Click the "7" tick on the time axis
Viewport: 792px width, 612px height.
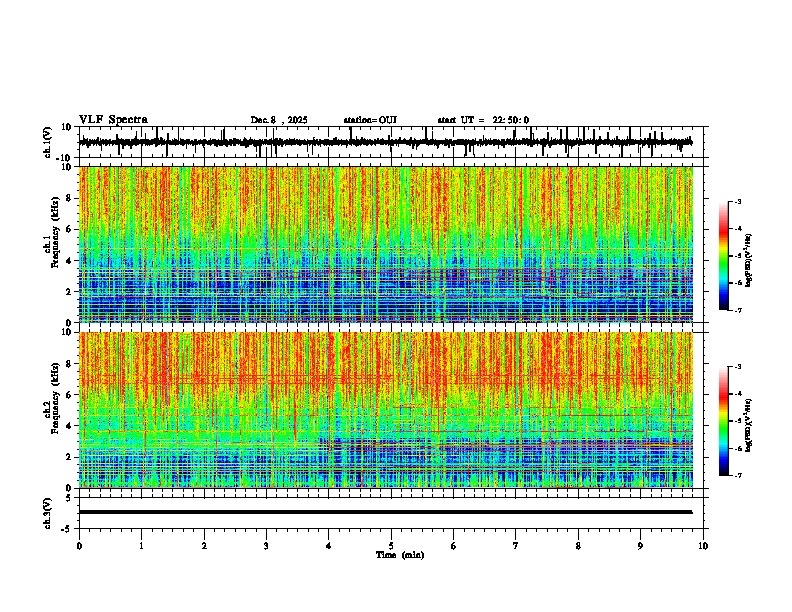pyautogui.click(x=516, y=546)
